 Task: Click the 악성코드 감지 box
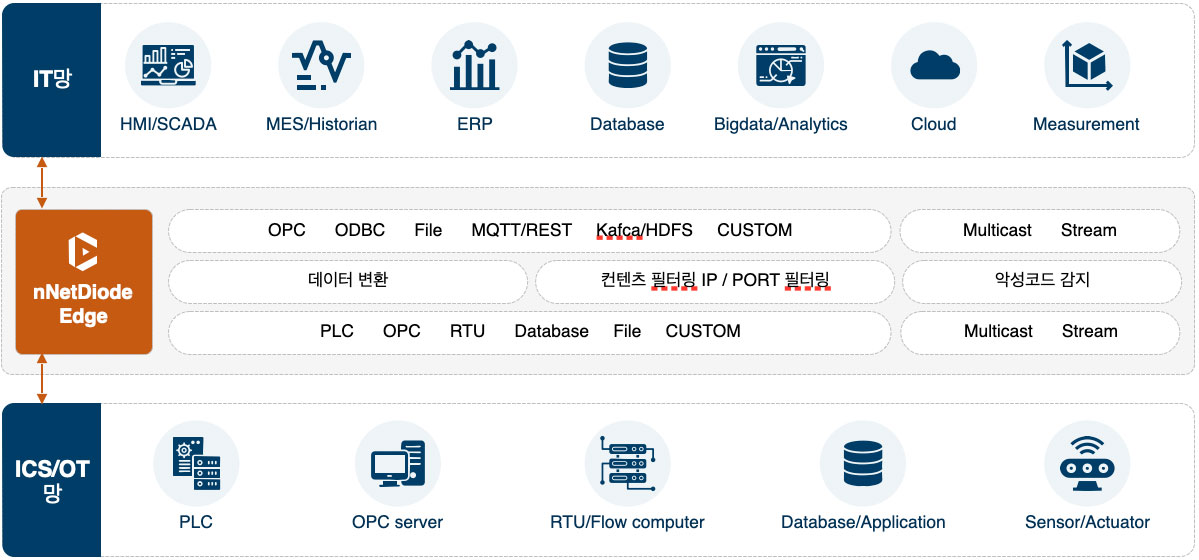click(1041, 281)
